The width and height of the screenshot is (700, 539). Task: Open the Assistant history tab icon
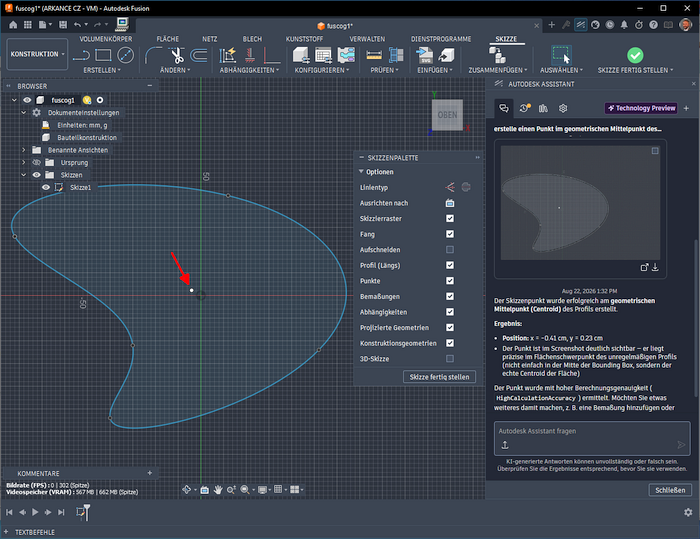tap(525, 108)
